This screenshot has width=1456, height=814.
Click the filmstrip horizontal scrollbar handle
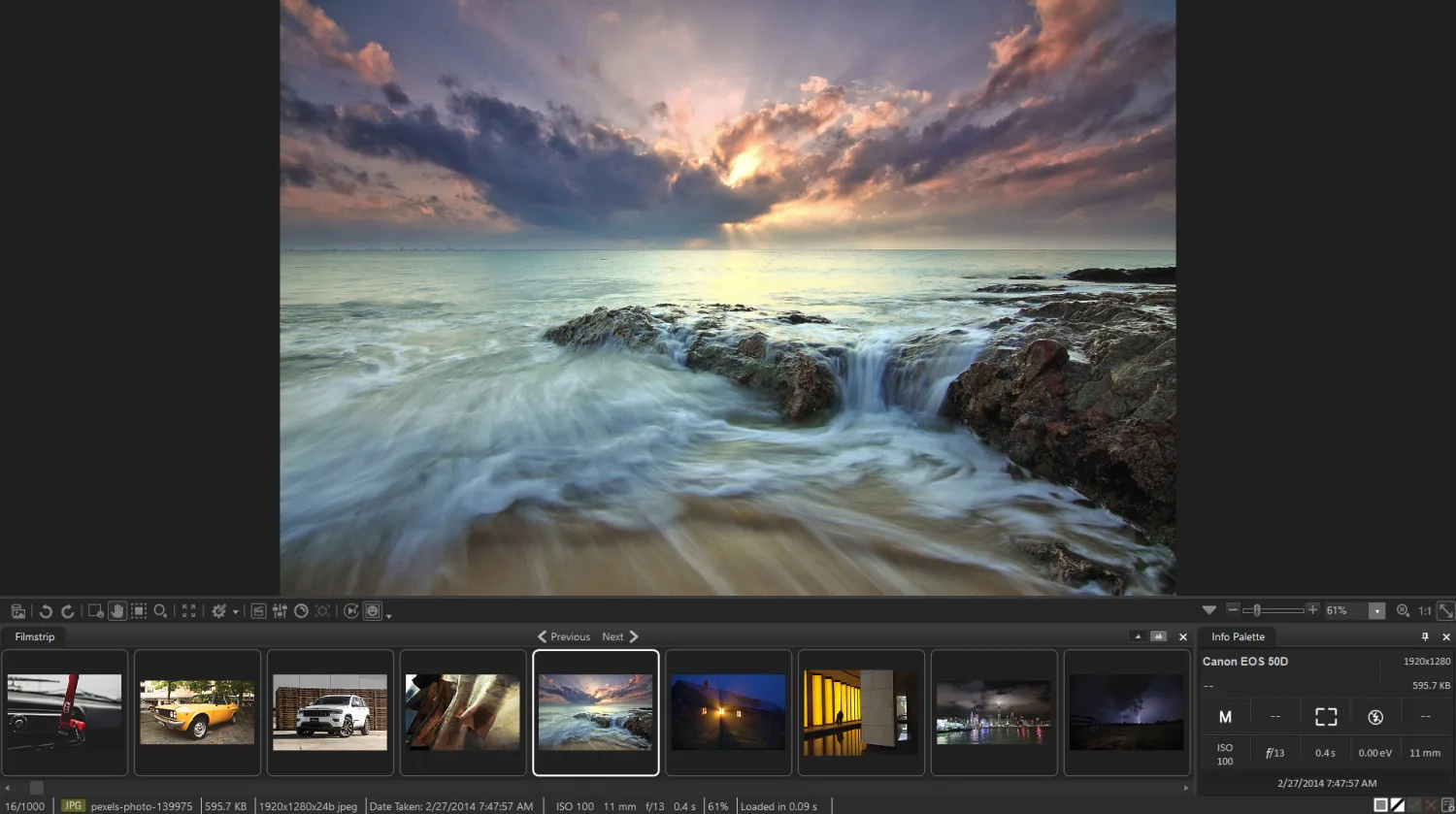pyautogui.click(x=36, y=788)
